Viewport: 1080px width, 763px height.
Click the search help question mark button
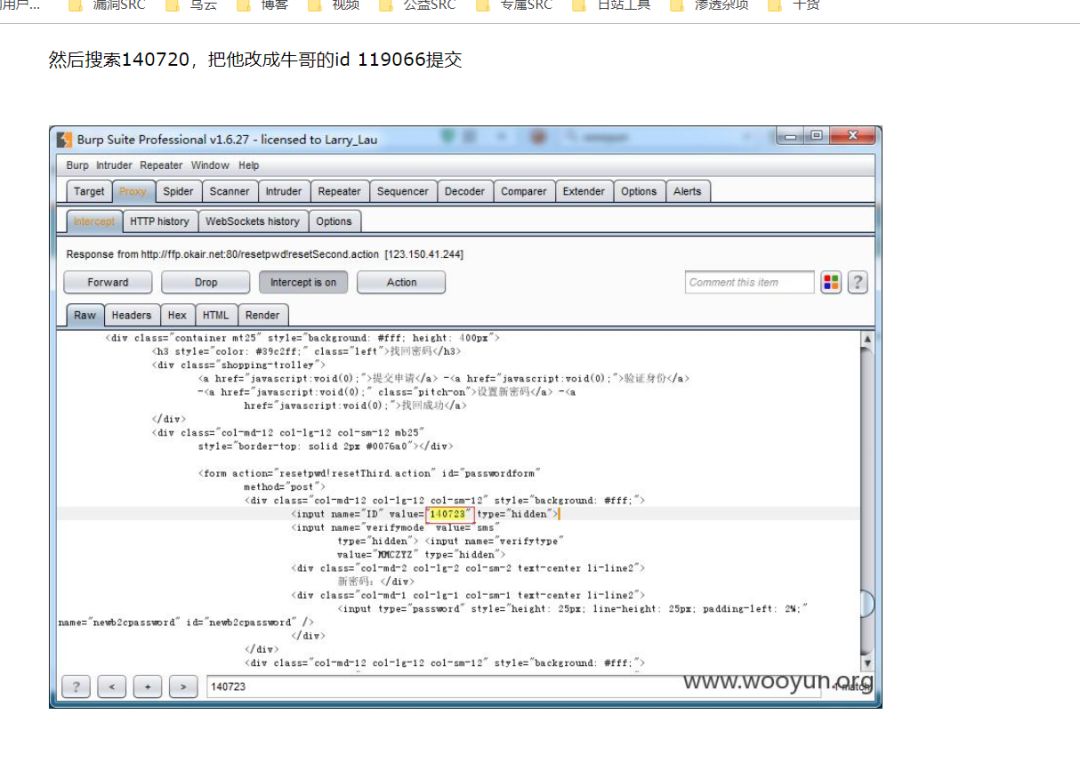tap(76, 687)
